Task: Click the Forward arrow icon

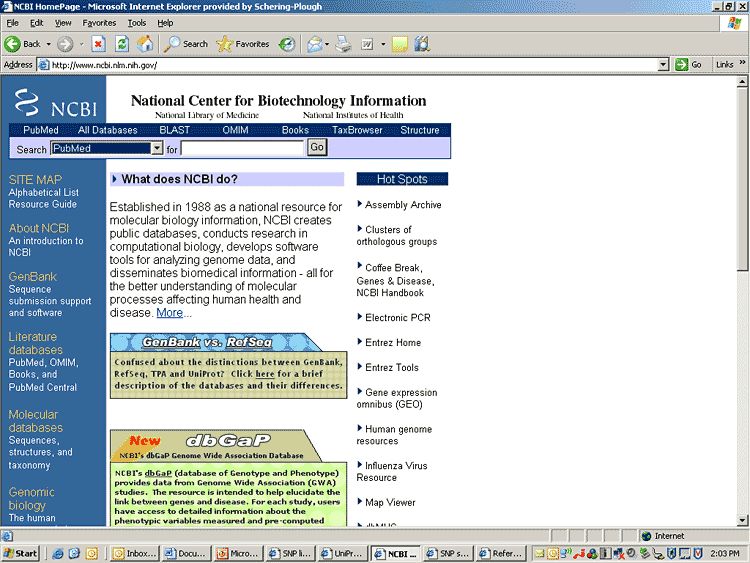Action: tap(65, 44)
